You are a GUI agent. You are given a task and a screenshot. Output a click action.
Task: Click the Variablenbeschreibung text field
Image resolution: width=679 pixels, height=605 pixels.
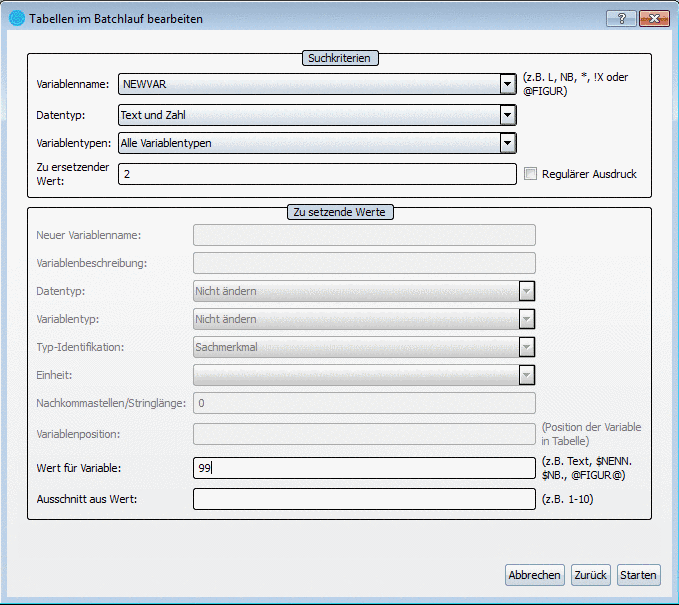pyautogui.click(x=364, y=263)
